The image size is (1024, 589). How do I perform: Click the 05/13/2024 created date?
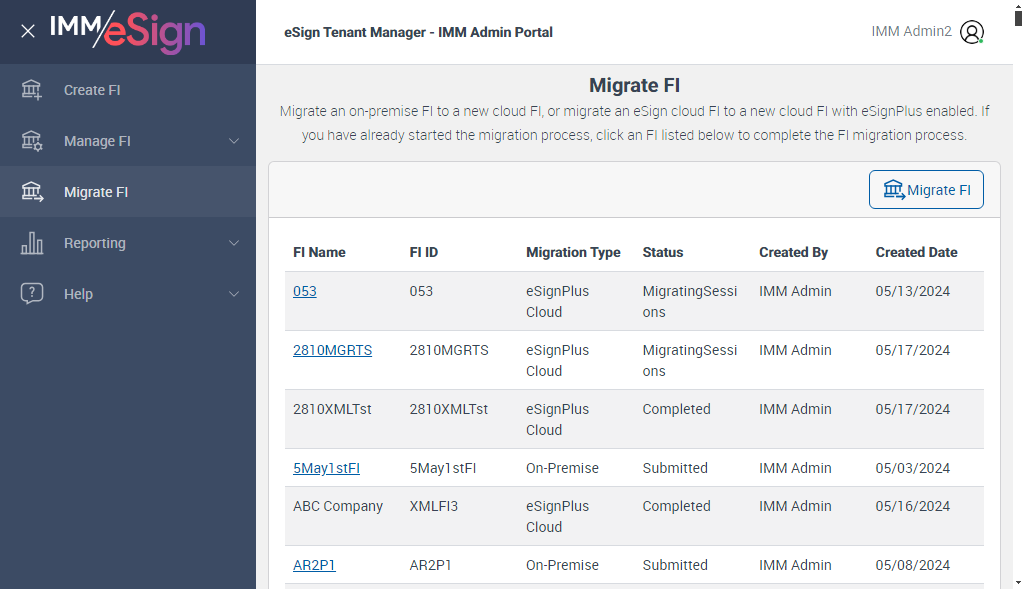click(x=912, y=291)
